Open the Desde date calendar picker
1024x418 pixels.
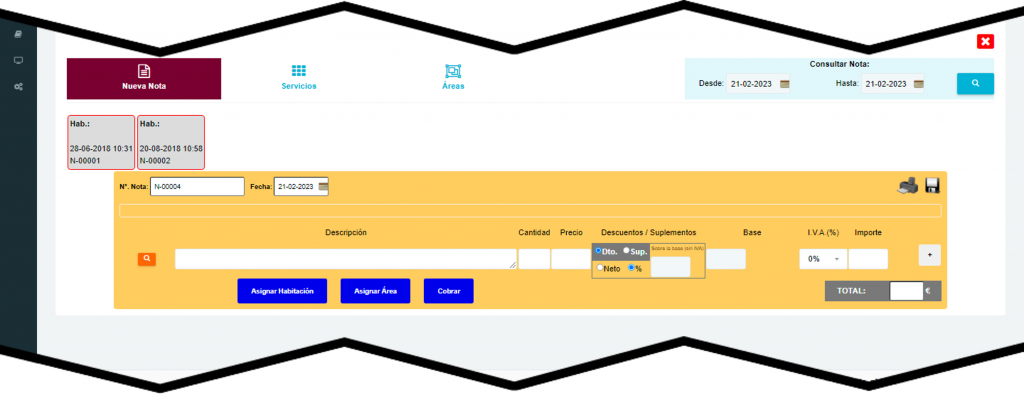pos(785,84)
